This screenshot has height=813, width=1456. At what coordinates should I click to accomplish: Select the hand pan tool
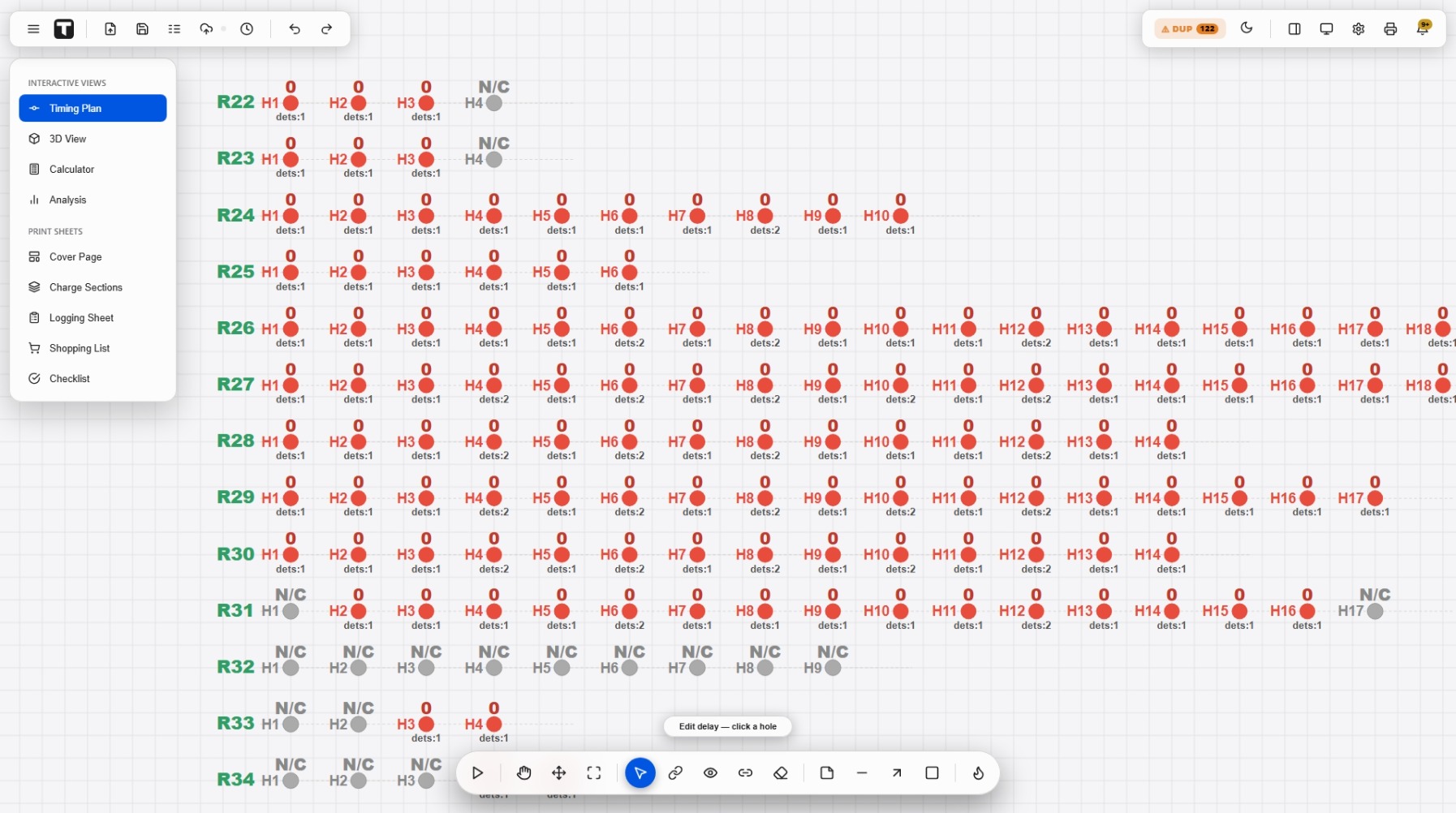(523, 773)
